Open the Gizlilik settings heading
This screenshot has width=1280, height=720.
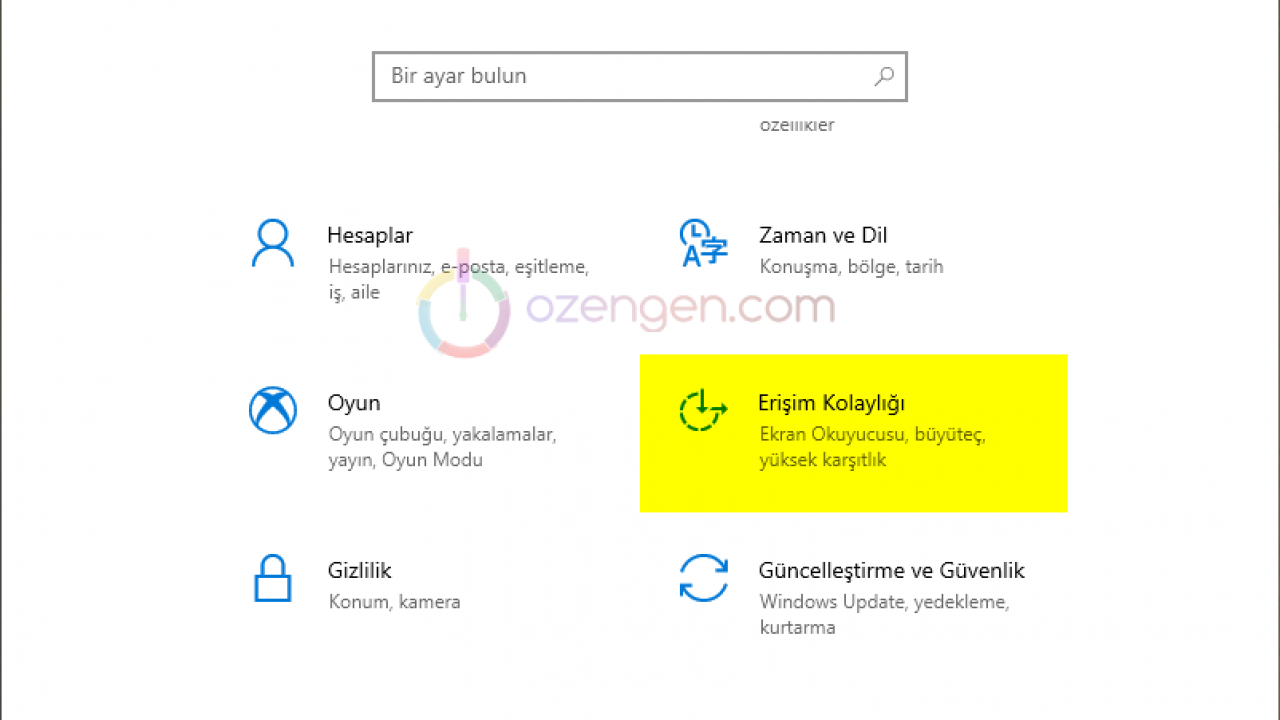coord(359,571)
